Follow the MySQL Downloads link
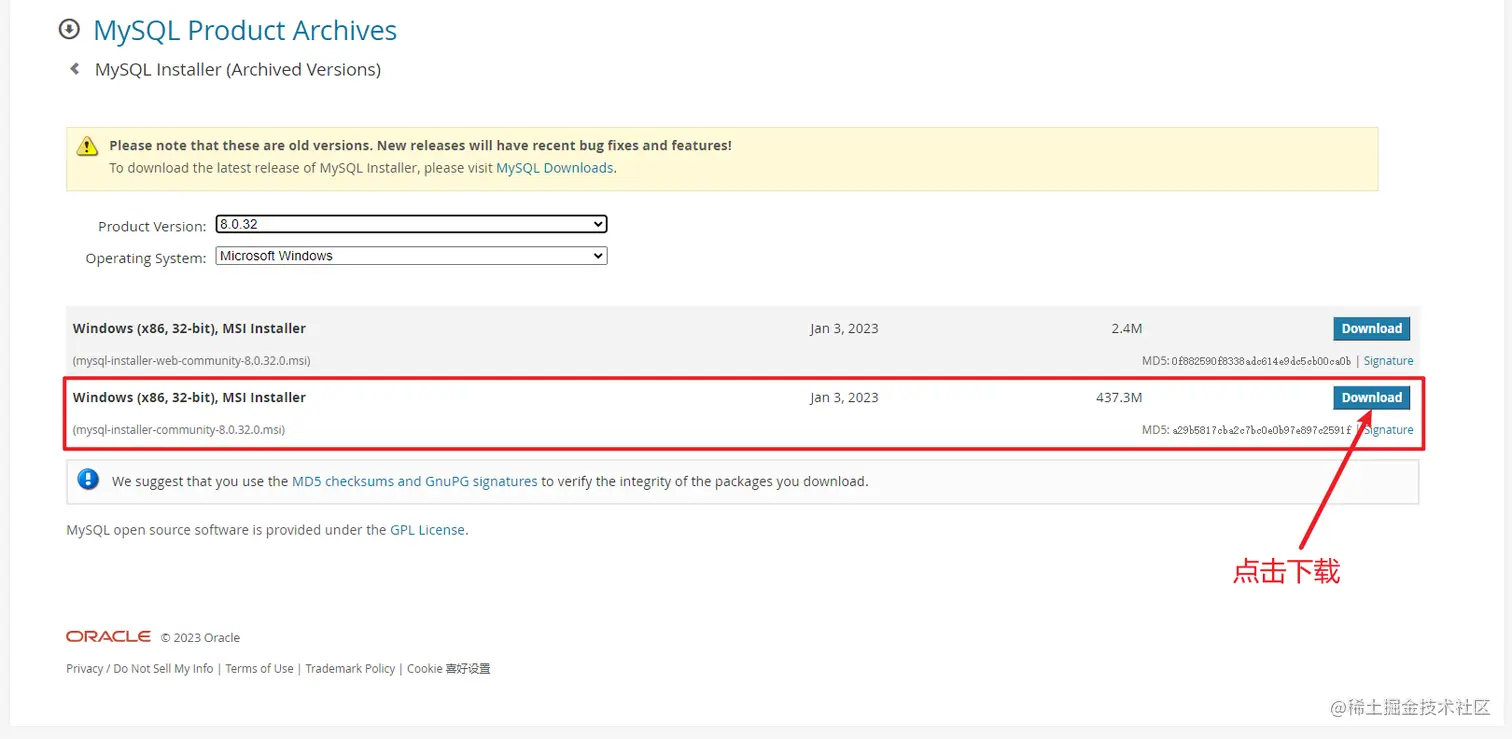1512x739 pixels. (555, 168)
